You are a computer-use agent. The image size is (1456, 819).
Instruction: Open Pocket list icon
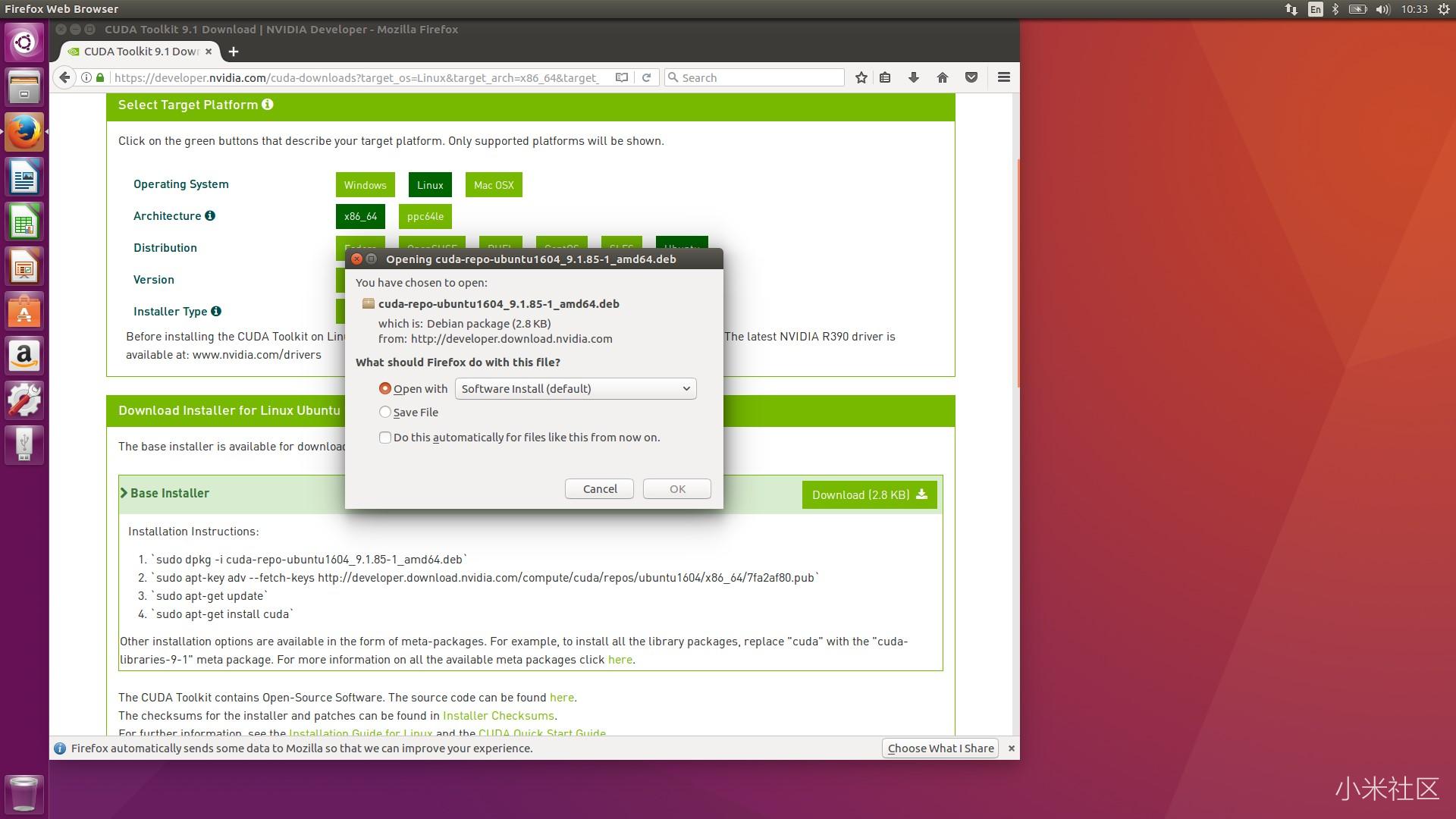tap(971, 77)
